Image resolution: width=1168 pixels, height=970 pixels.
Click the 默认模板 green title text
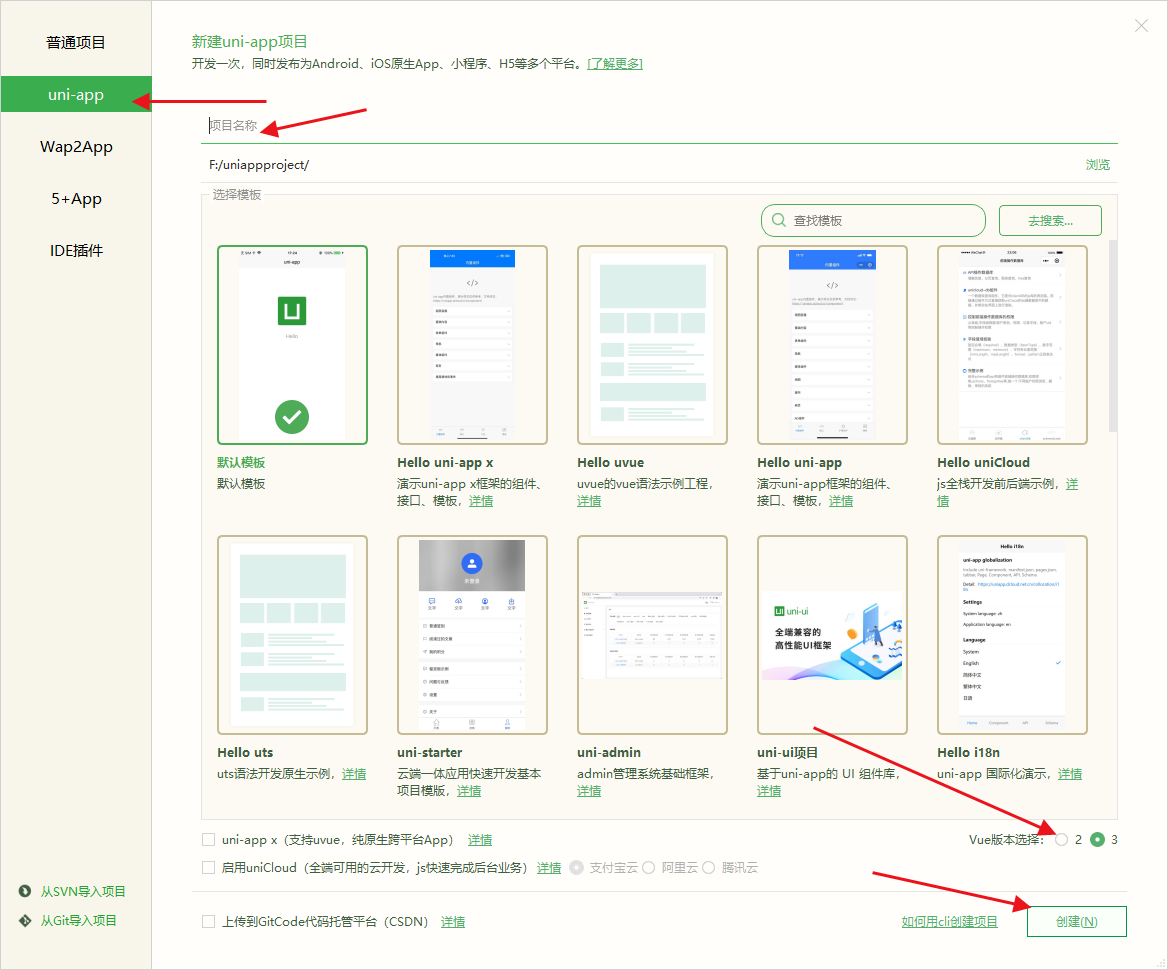[241, 463]
